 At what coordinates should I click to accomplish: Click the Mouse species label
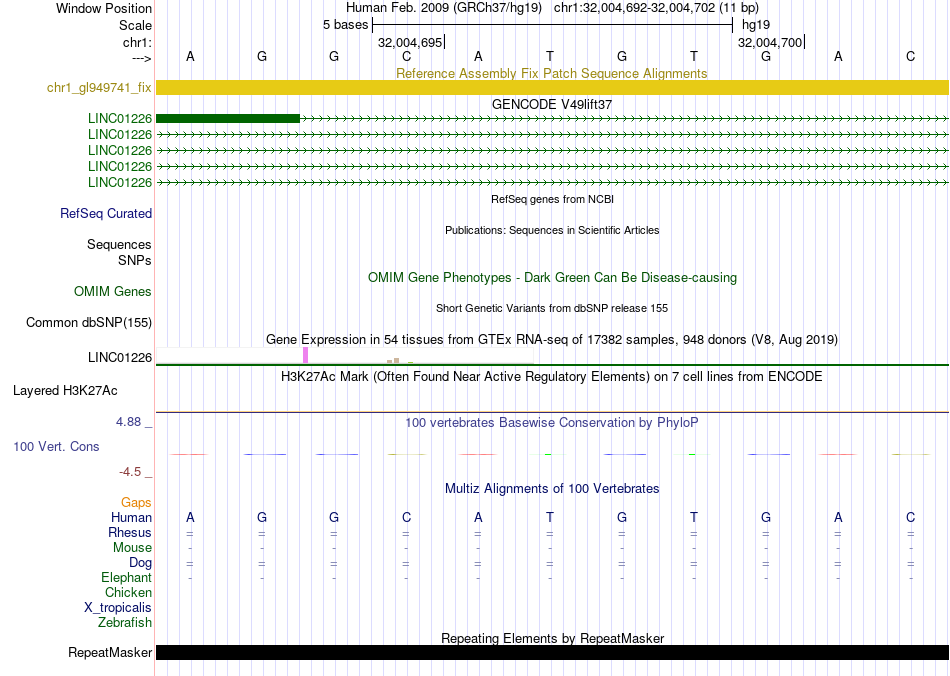(132, 548)
